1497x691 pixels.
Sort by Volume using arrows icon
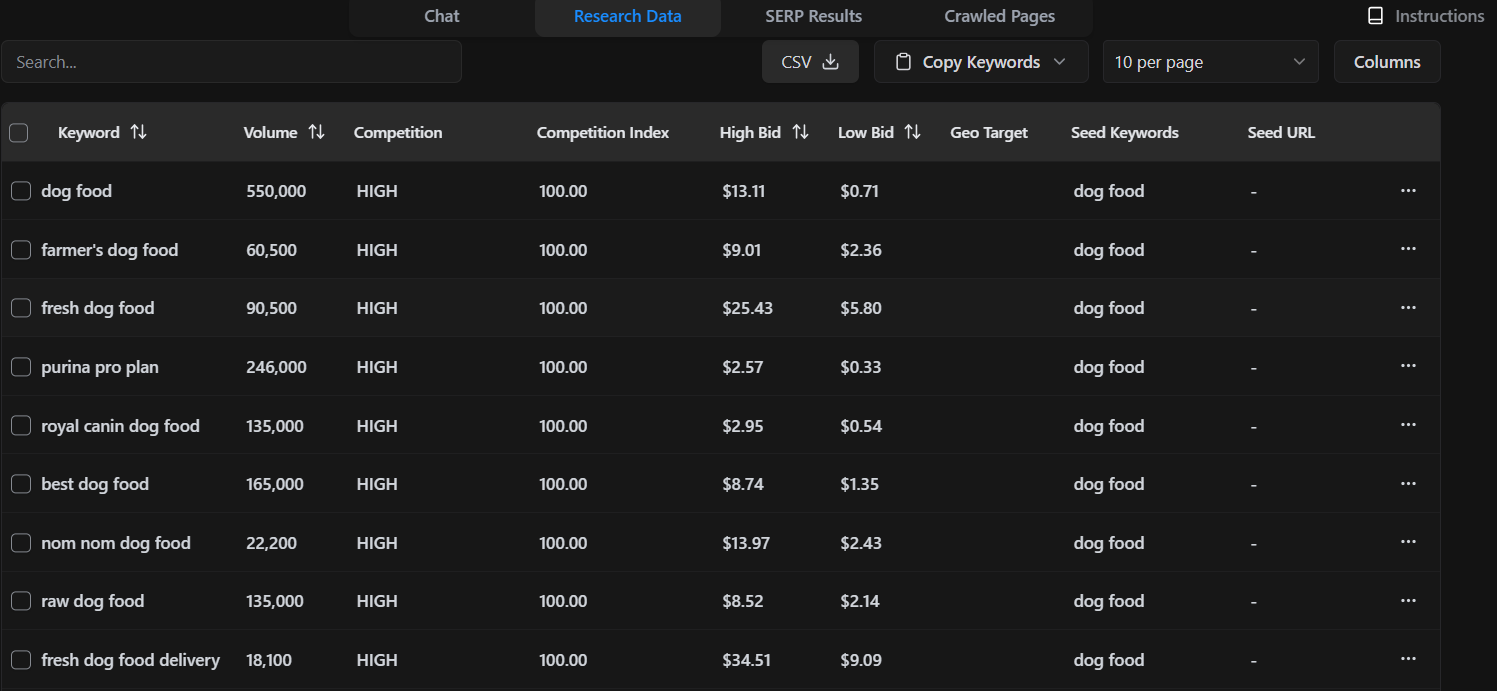click(x=316, y=132)
